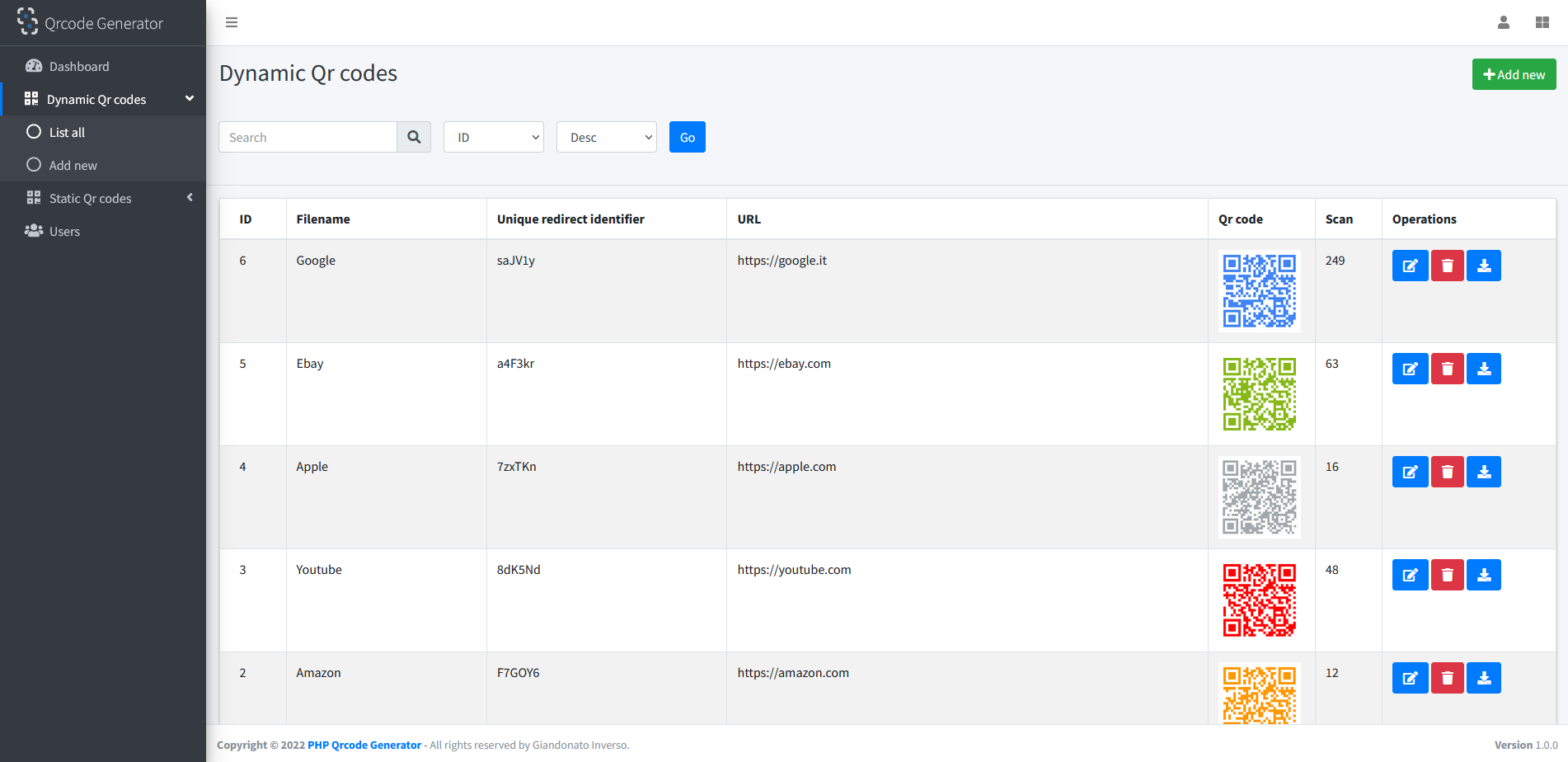Click the red Youtube QR code thumbnail
Viewport: 1568px width, 762px height.
(1260, 600)
